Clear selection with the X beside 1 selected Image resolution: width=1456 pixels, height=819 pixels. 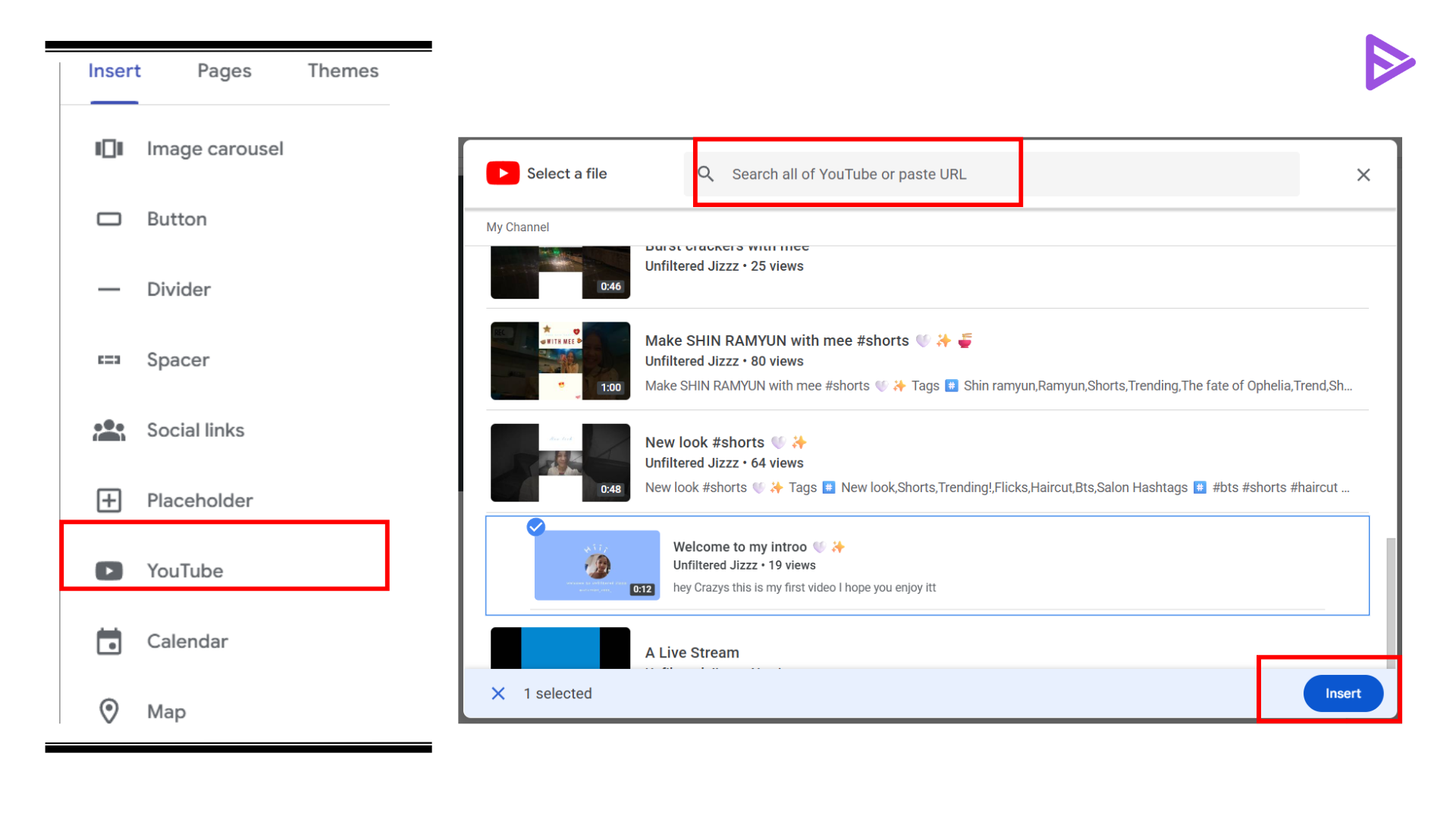pyautogui.click(x=498, y=693)
